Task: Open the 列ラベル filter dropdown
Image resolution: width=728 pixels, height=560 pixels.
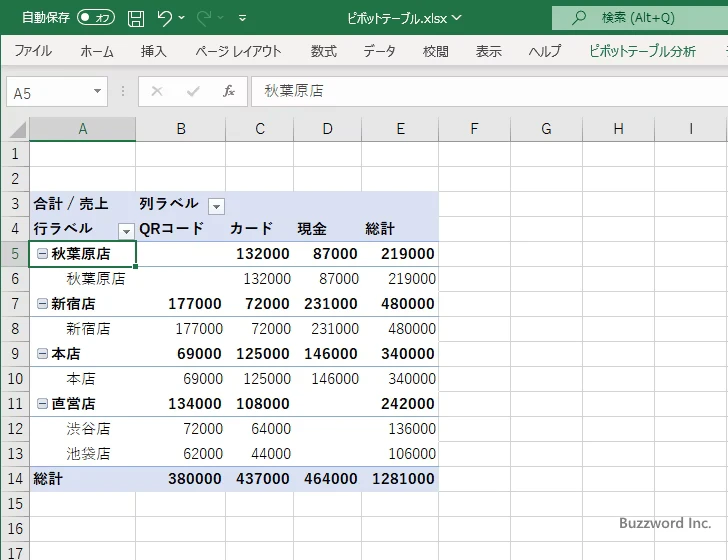Action: (216, 206)
